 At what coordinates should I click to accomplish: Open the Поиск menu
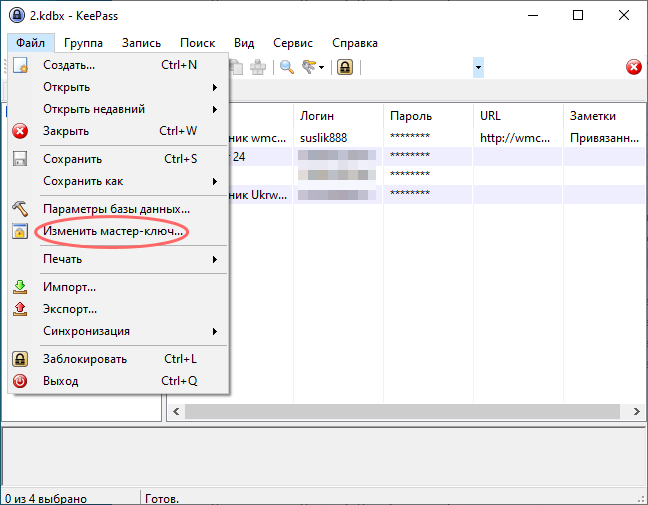pyautogui.click(x=198, y=43)
